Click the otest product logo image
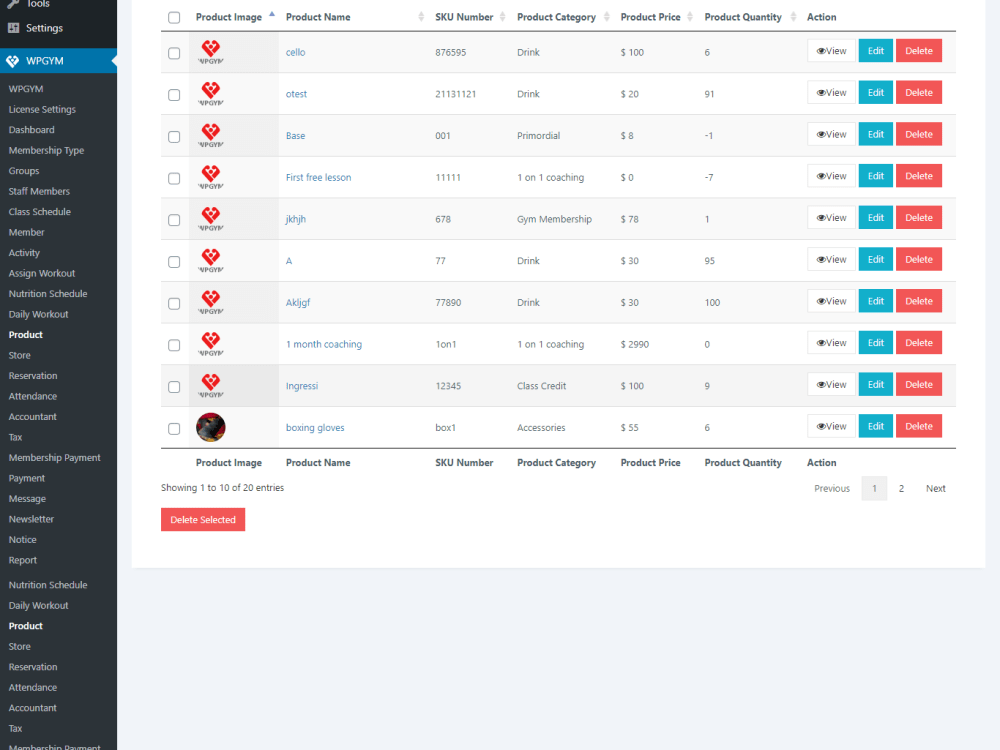 point(211,94)
